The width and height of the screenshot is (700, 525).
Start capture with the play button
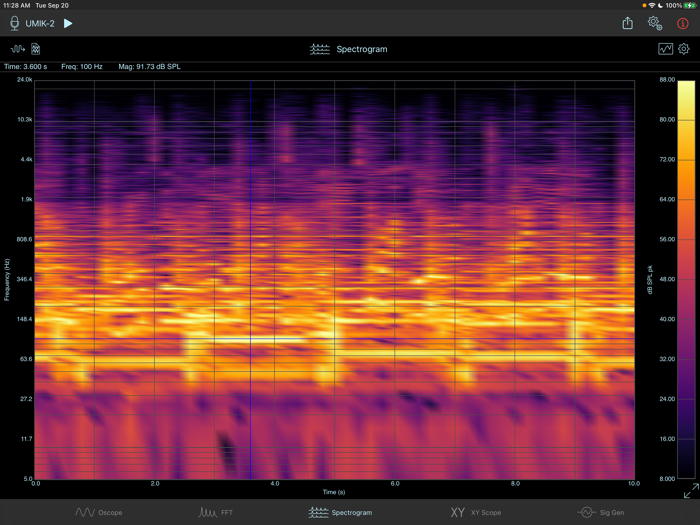(68, 23)
